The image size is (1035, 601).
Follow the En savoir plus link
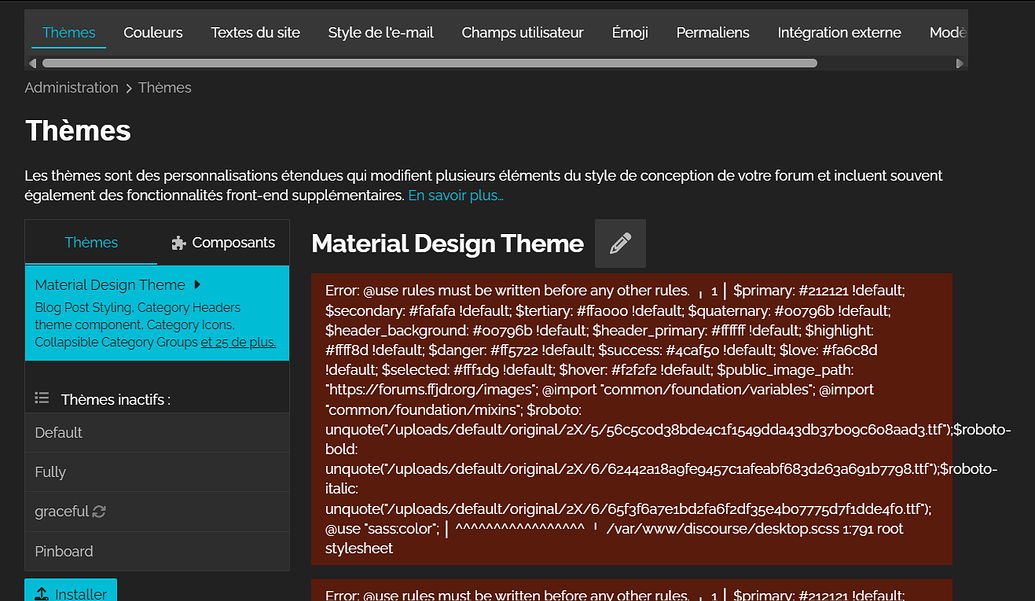[x=455, y=195]
